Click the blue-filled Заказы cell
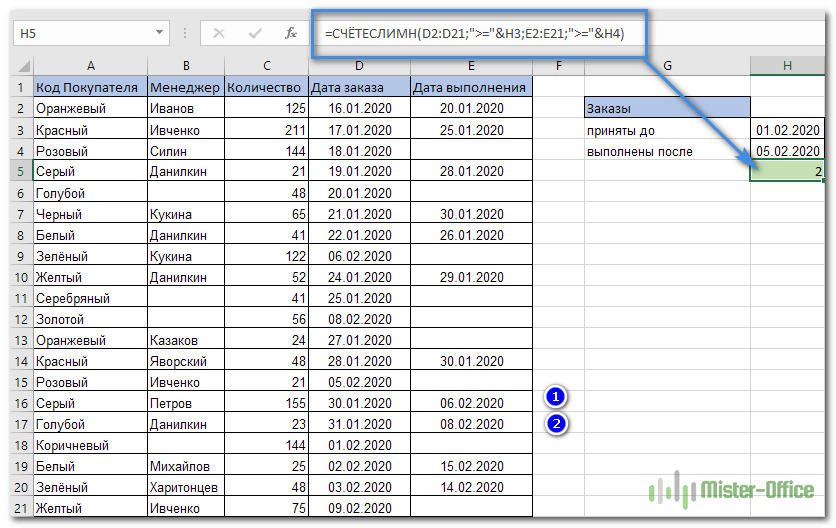836x528 pixels. pyautogui.click(x=666, y=108)
